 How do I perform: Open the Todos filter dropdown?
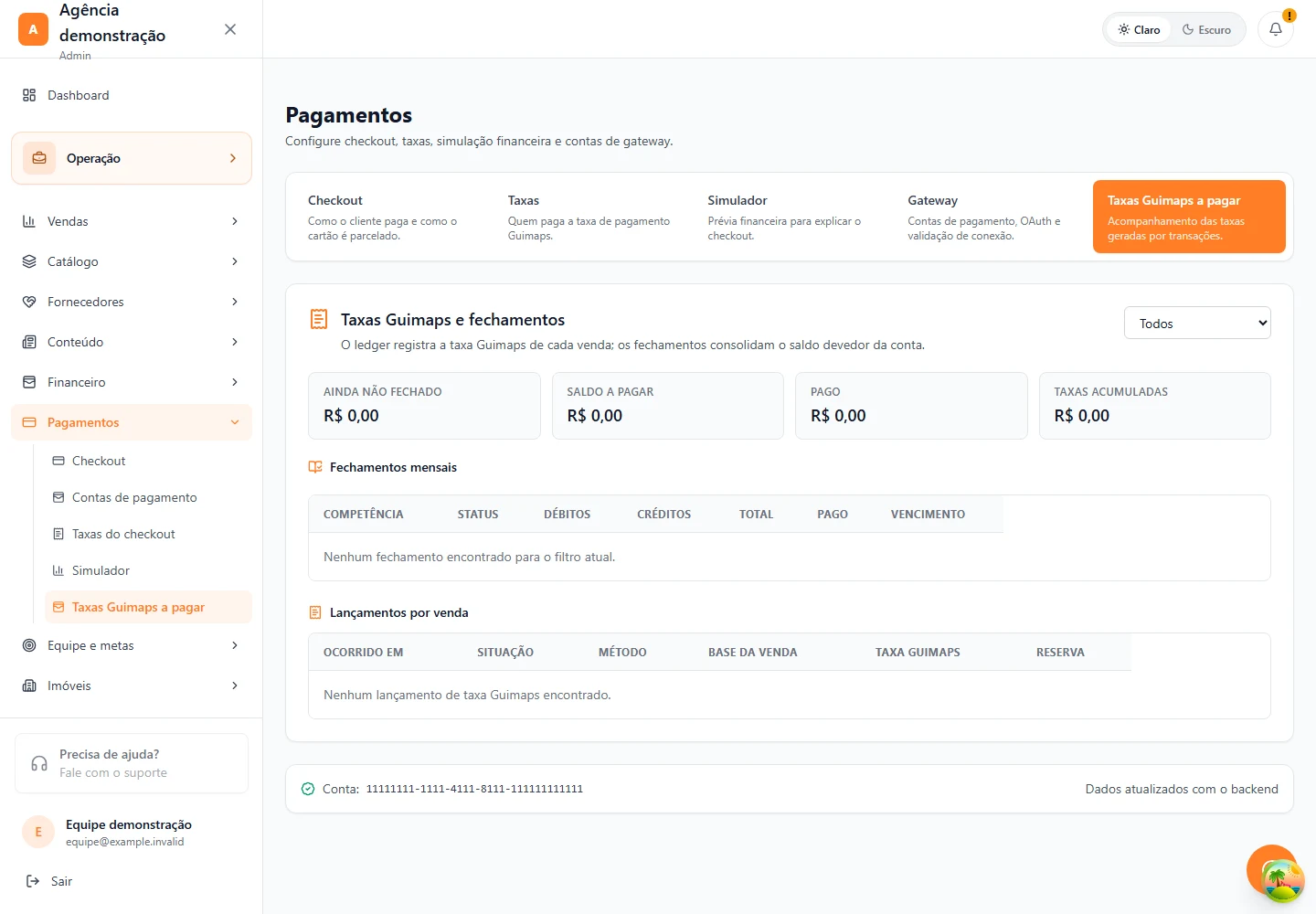(x=1197, y=323)
